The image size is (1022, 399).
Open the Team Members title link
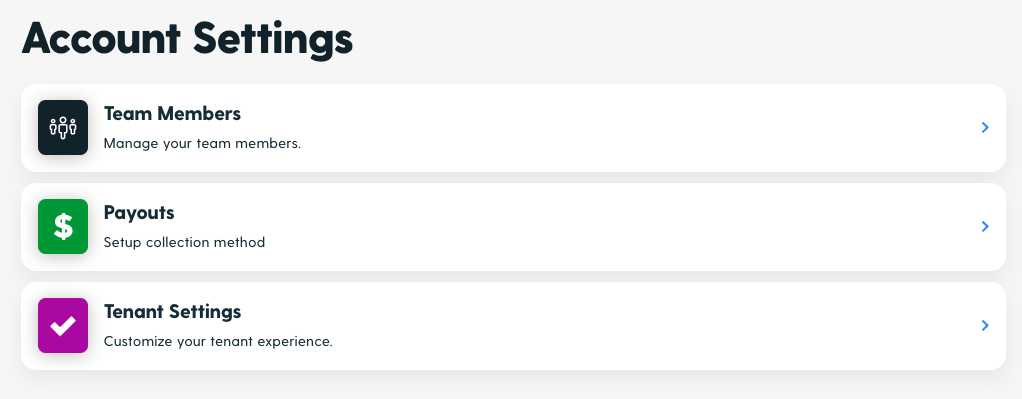(172, 113)
